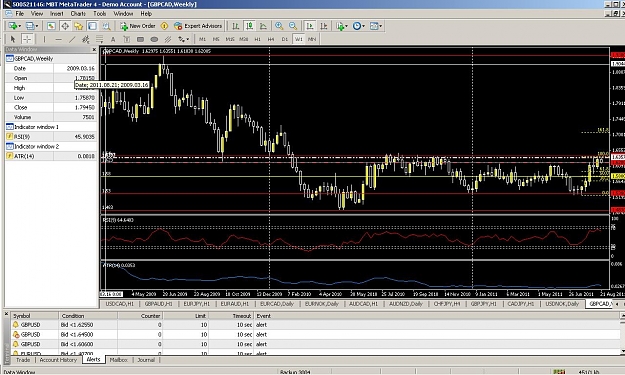Switch timeframe to M30

pos(244,39)
